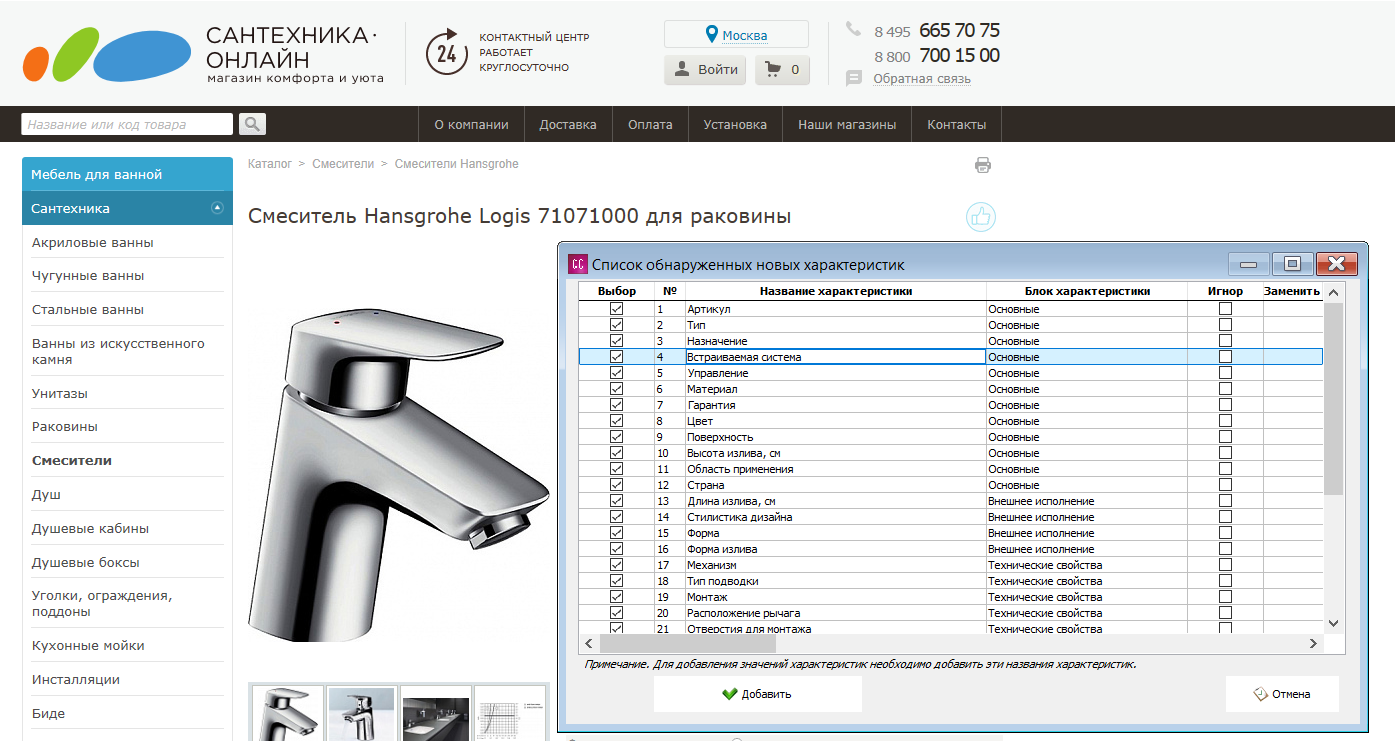
Task: Click the Добавить button
Action: pos(757,694)
